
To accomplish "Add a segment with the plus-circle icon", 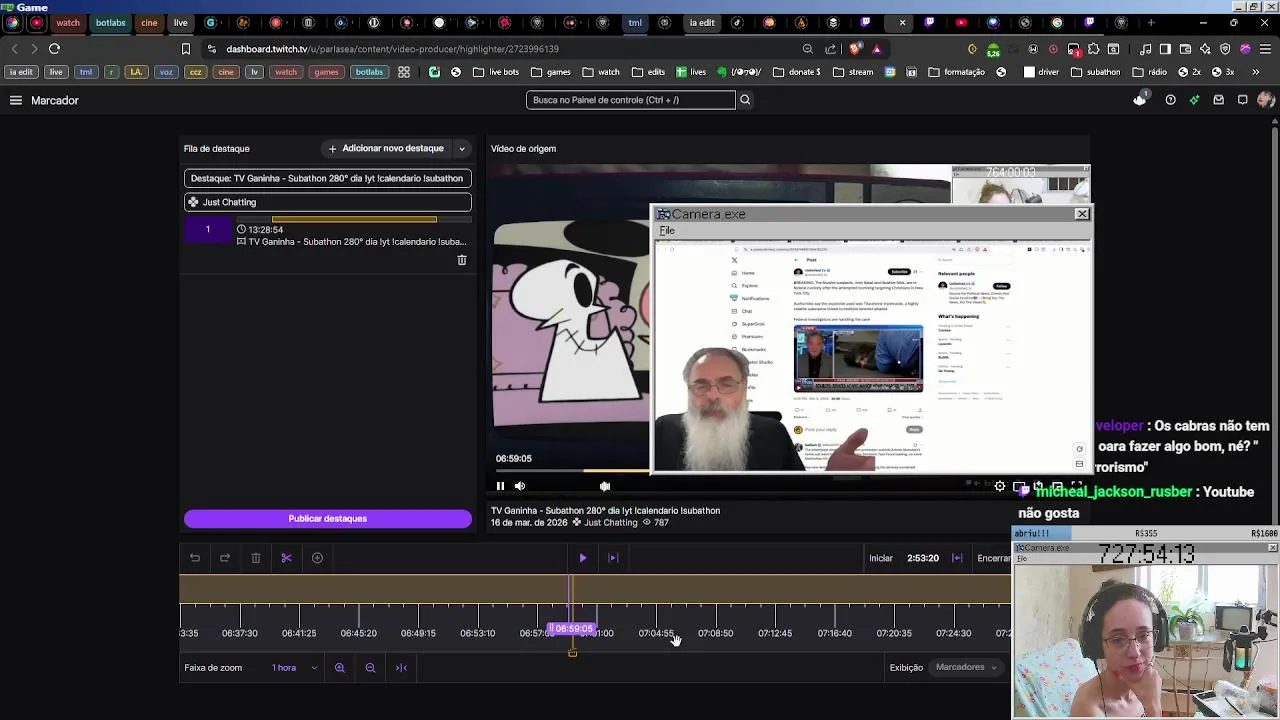I will 317,558.
